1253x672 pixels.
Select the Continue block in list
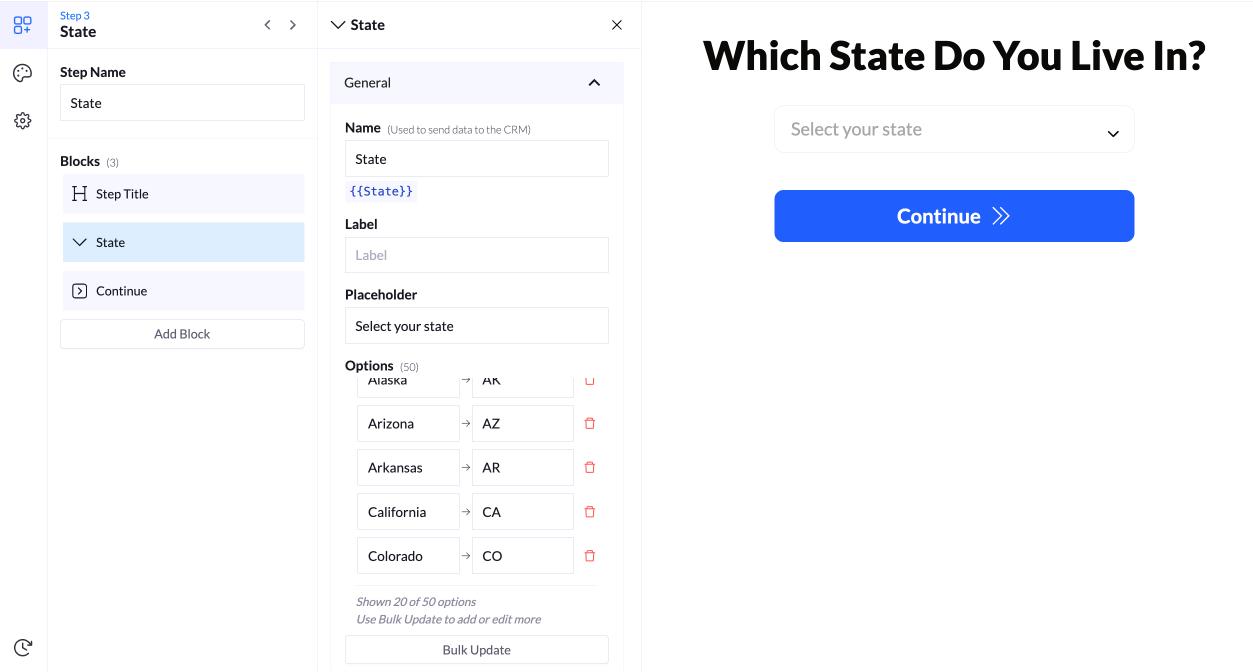pyautogui.click(x=183, y=291)
